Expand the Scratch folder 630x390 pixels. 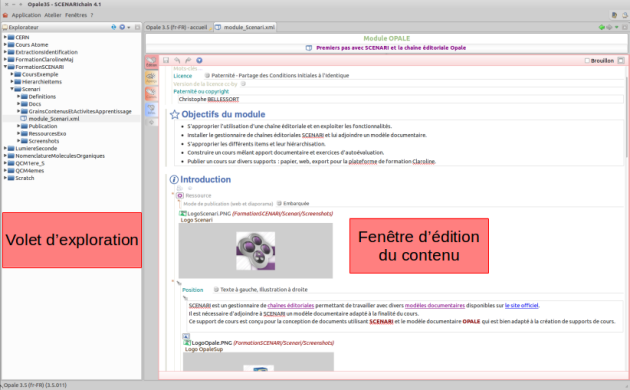tap(5, 178)
